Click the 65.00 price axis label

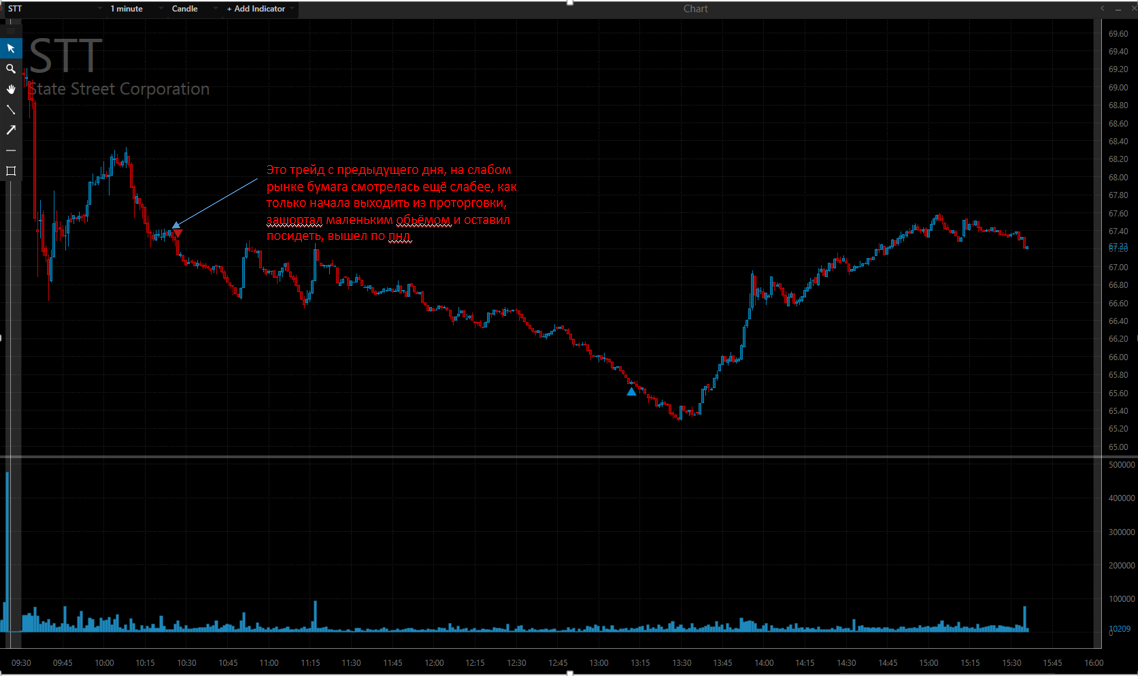click(1118, 447)
